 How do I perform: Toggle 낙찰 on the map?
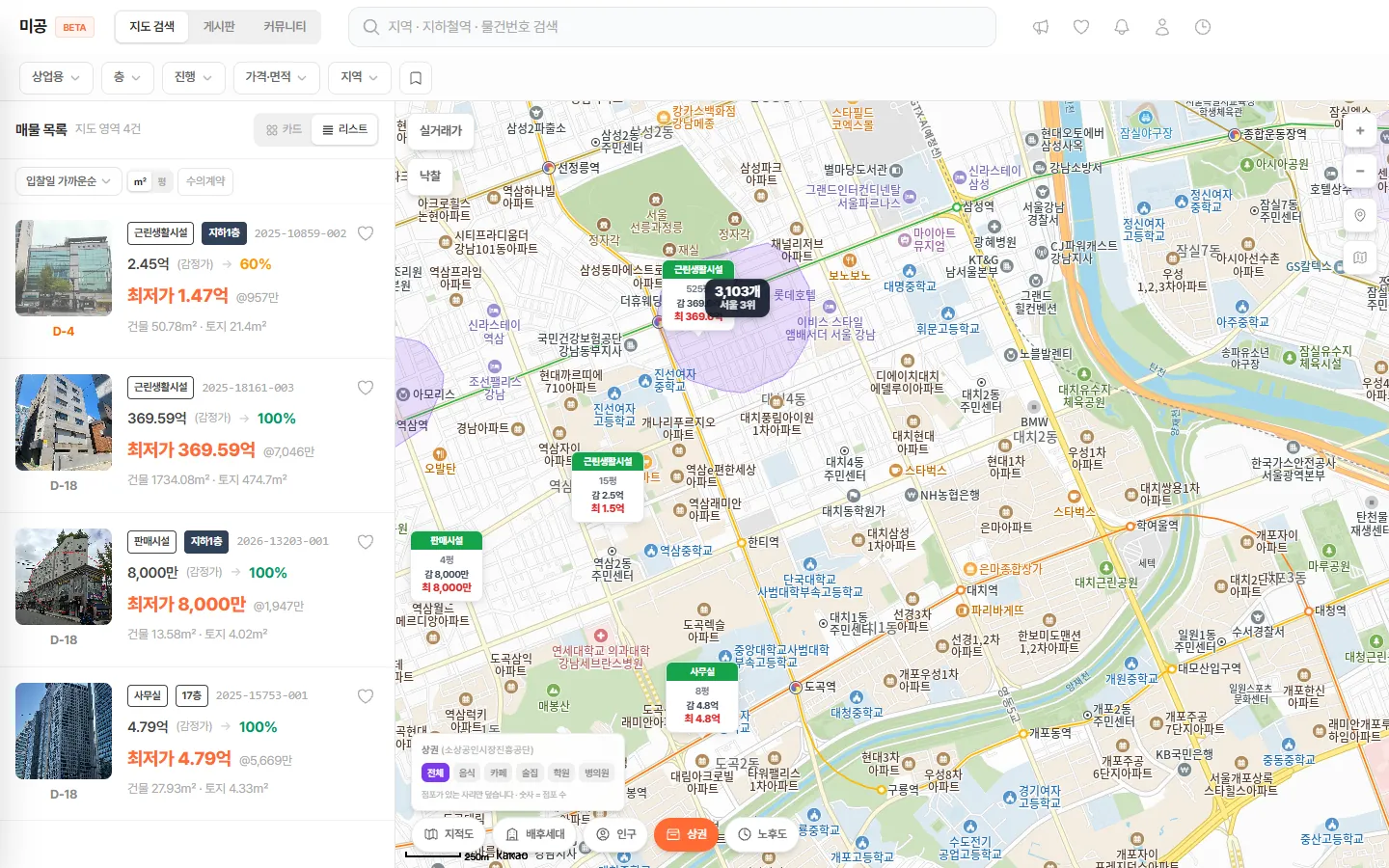click(430, 176)
